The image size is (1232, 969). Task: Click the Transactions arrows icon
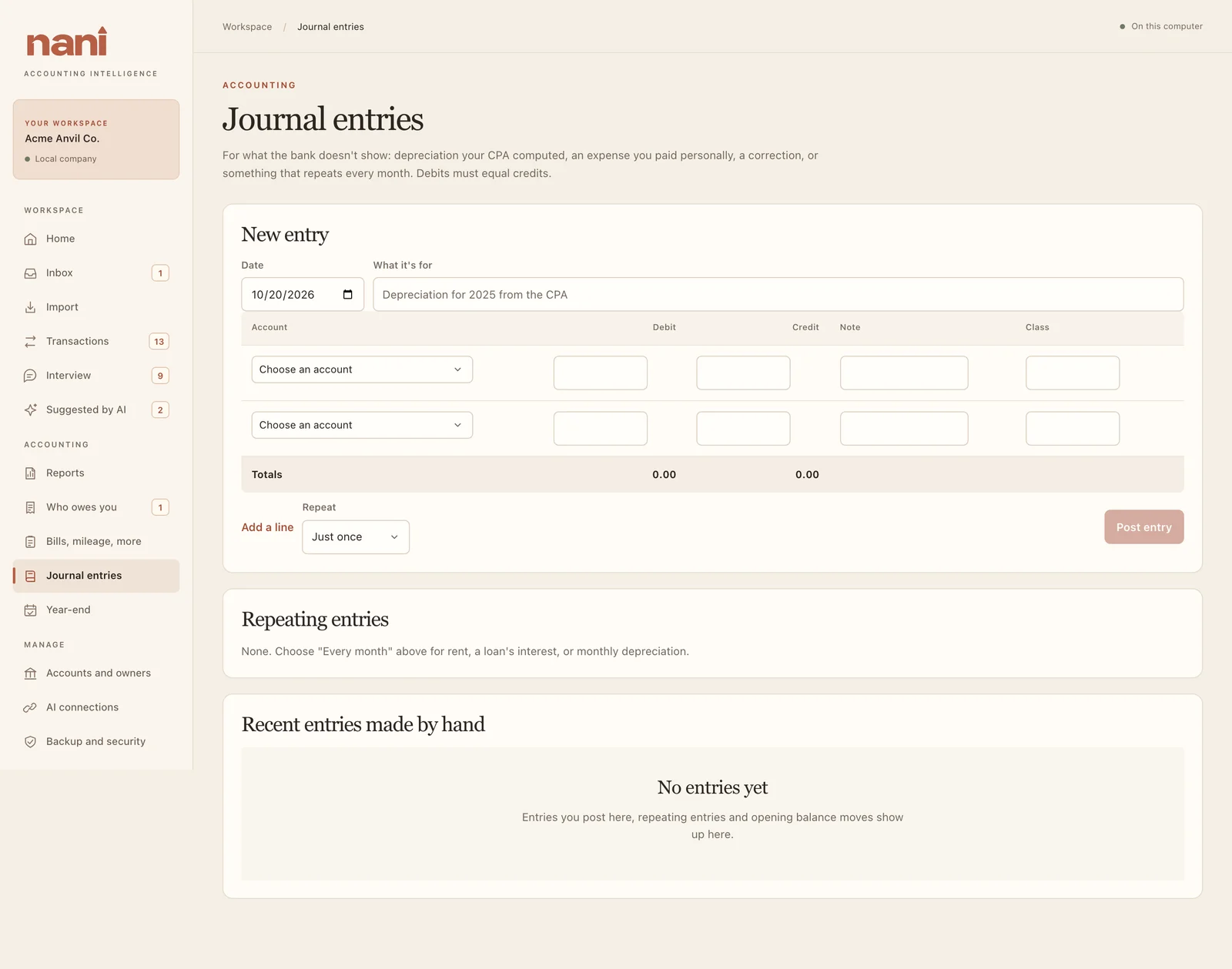click(x=30, y=342)
